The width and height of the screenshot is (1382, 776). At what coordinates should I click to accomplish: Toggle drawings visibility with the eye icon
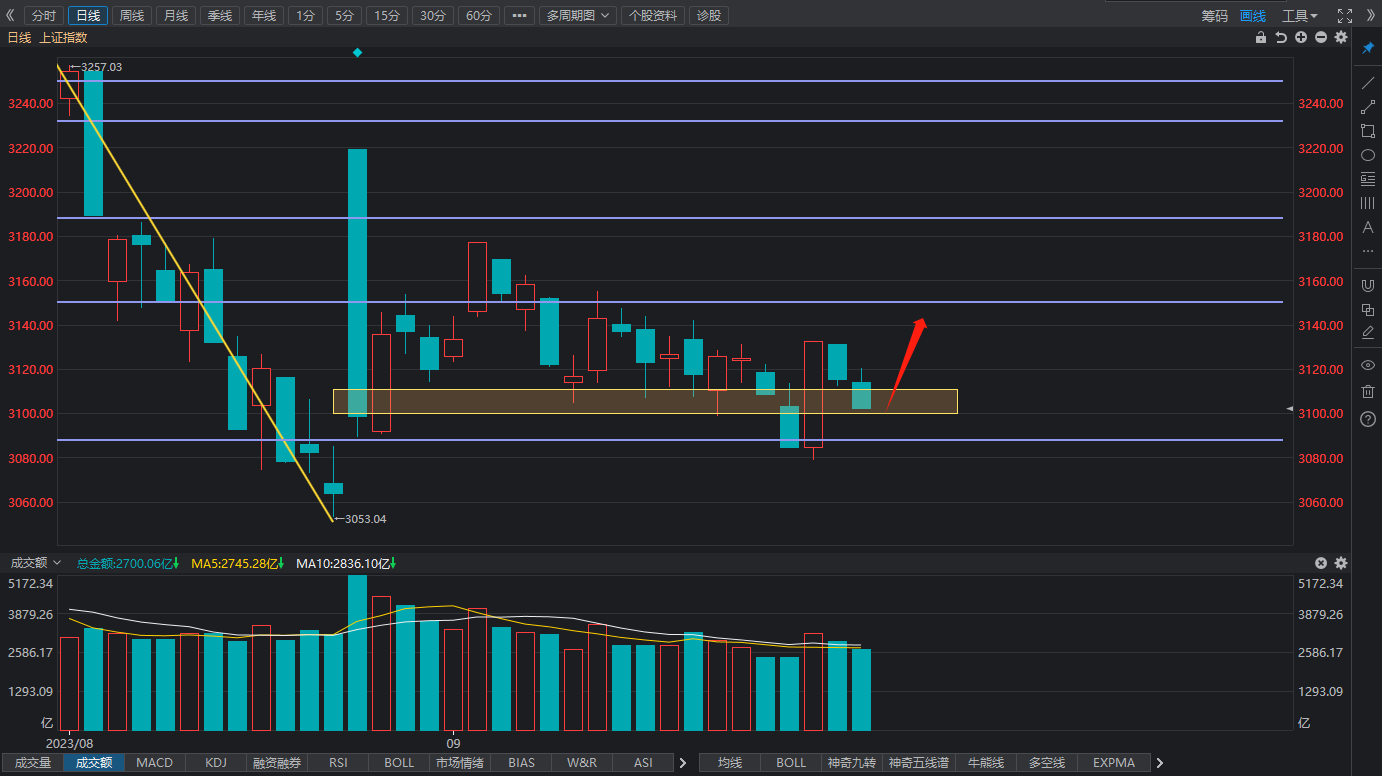(1368, 365)
